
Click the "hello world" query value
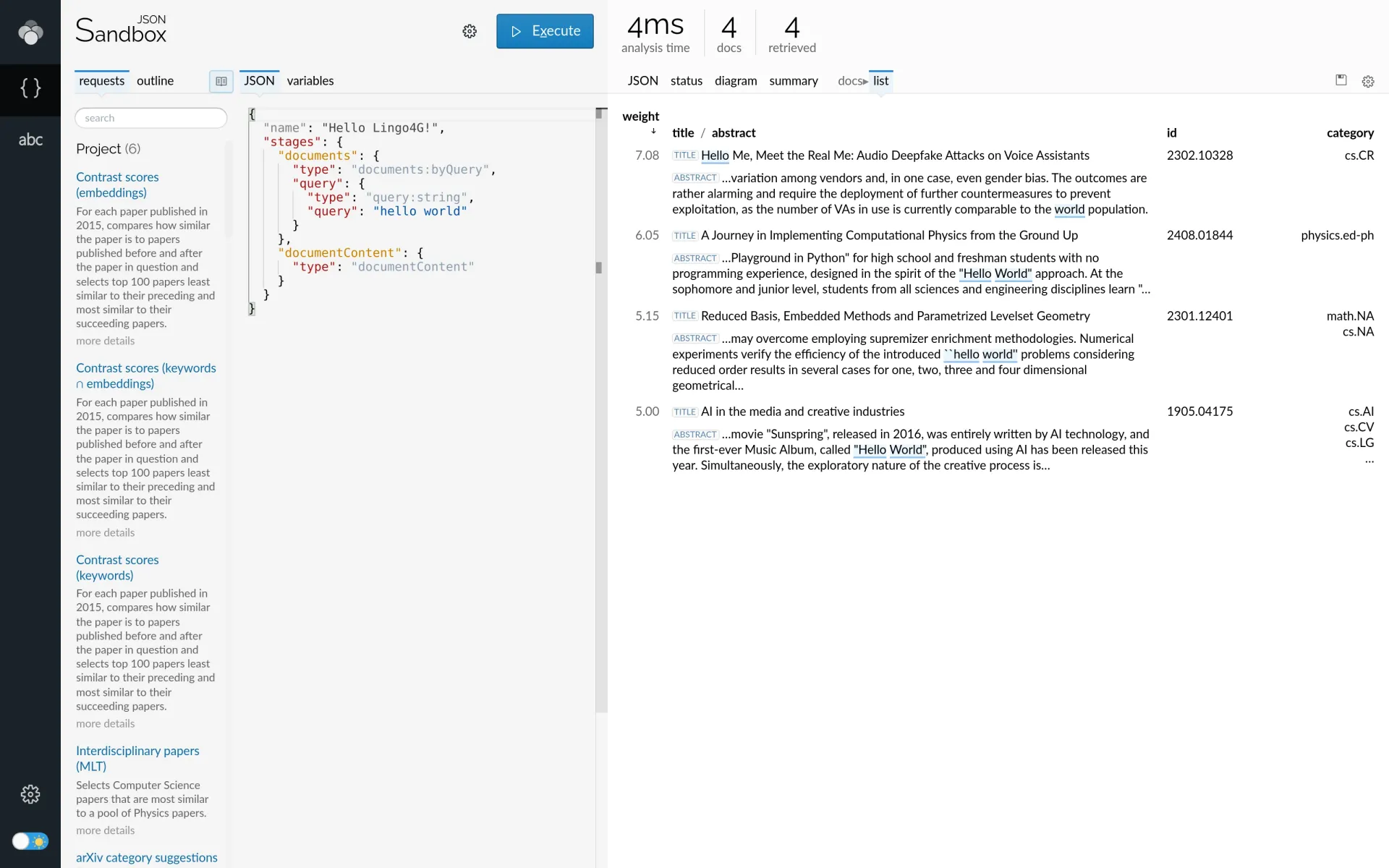(420, 211)
